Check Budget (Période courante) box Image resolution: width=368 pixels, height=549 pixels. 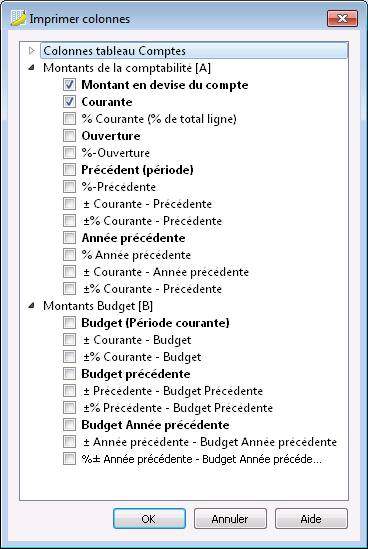[69, 322]
